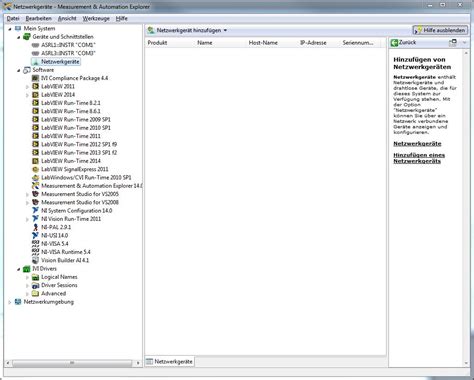Click the Driver Sessions icon
474x380 pixels.
coord(35,285)
